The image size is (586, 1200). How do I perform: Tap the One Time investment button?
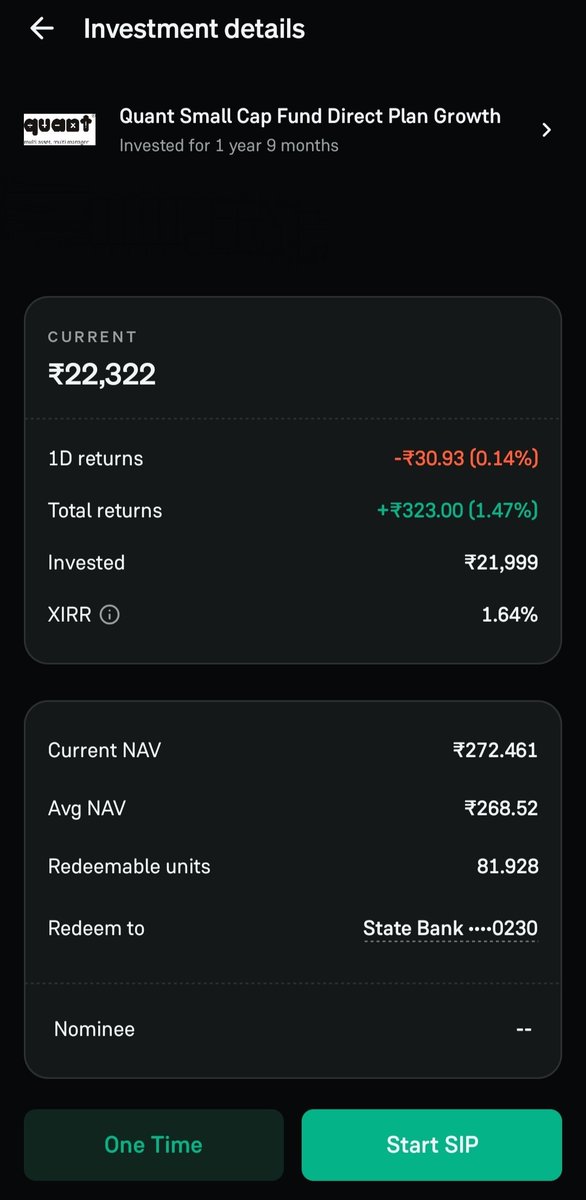click(154, 1145)
